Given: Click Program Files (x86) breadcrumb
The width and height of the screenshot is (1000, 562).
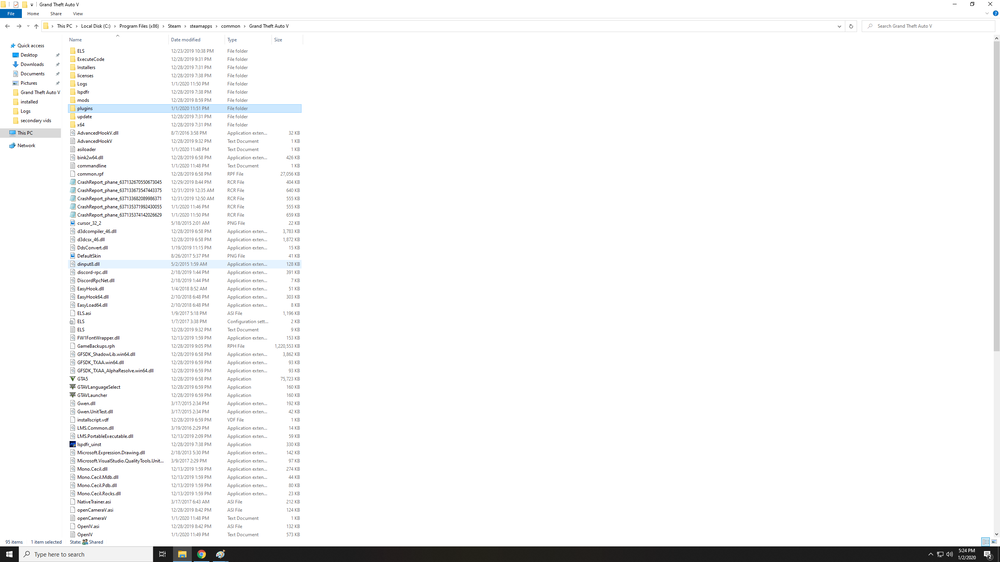Looking at the screenshot, I should pos(139,26).
